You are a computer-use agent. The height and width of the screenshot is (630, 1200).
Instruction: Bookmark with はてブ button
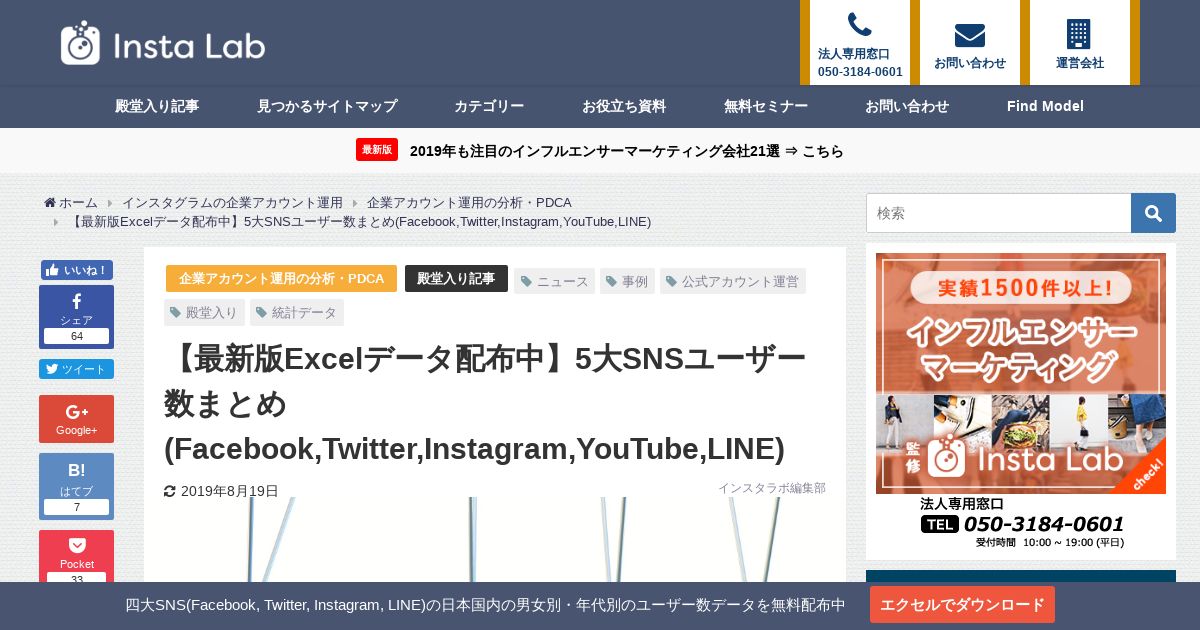(77, 486)
